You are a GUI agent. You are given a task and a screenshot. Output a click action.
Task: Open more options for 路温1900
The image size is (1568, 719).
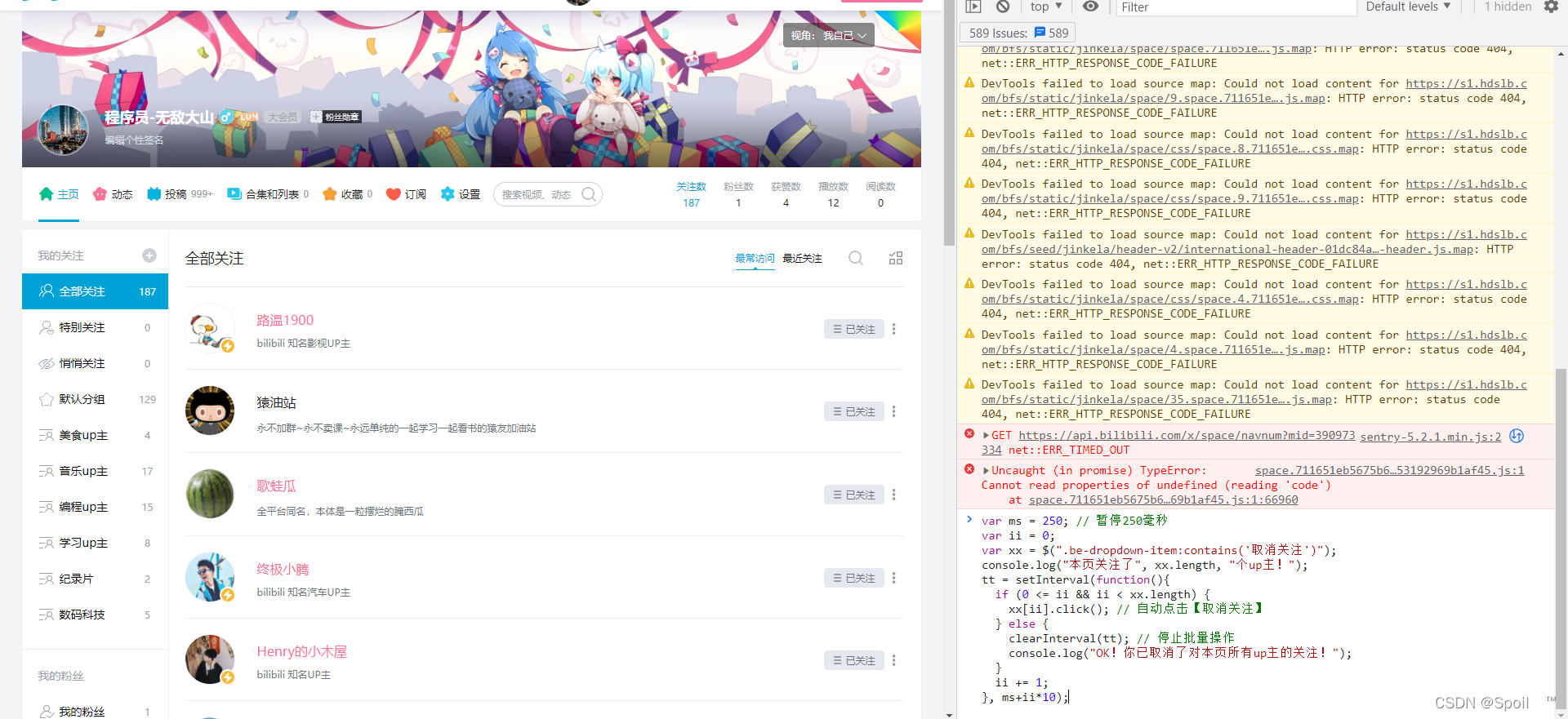(x=894, y=329)
